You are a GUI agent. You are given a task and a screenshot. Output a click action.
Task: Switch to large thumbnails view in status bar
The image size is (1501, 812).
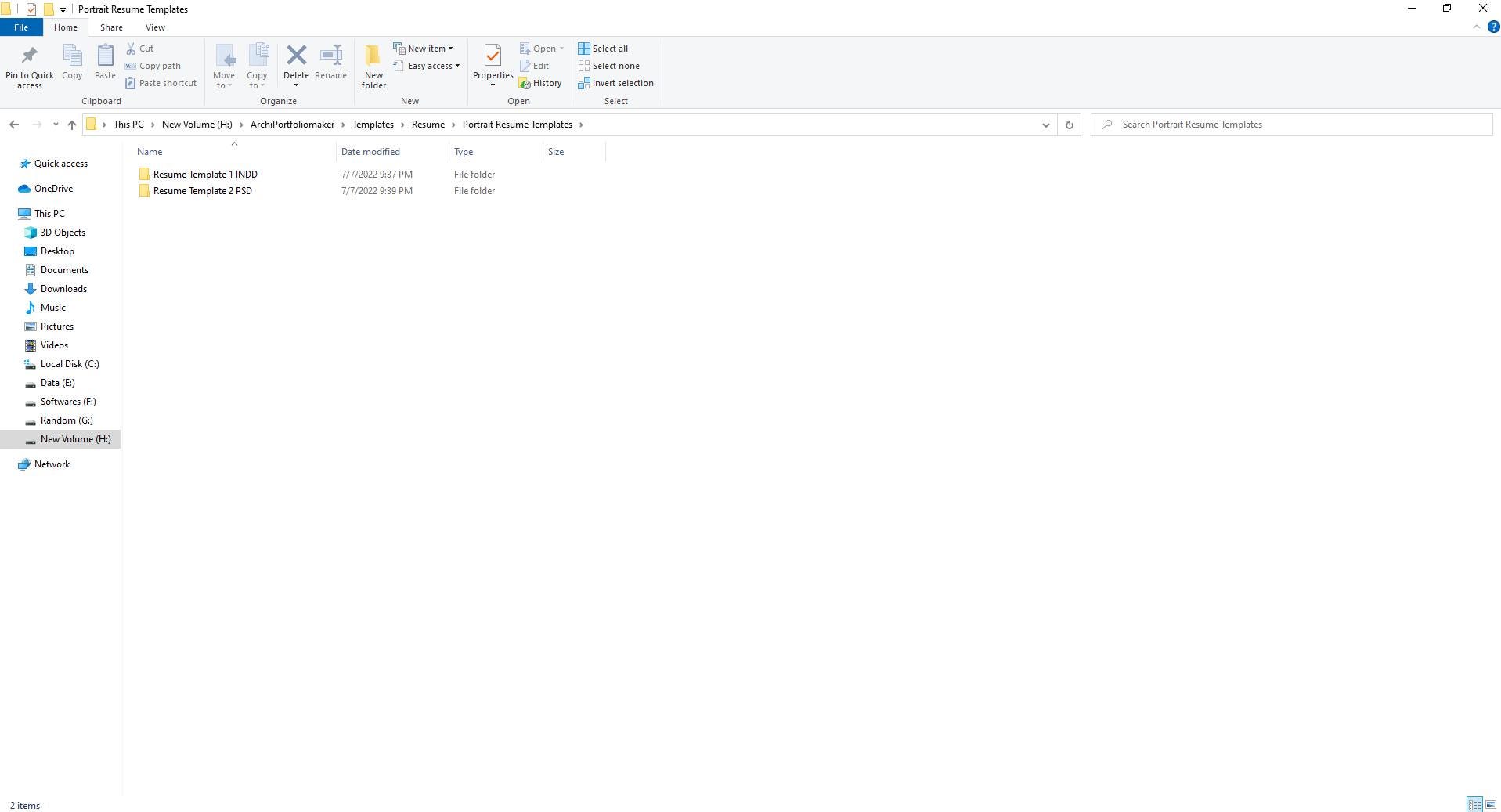(1490, 805)
